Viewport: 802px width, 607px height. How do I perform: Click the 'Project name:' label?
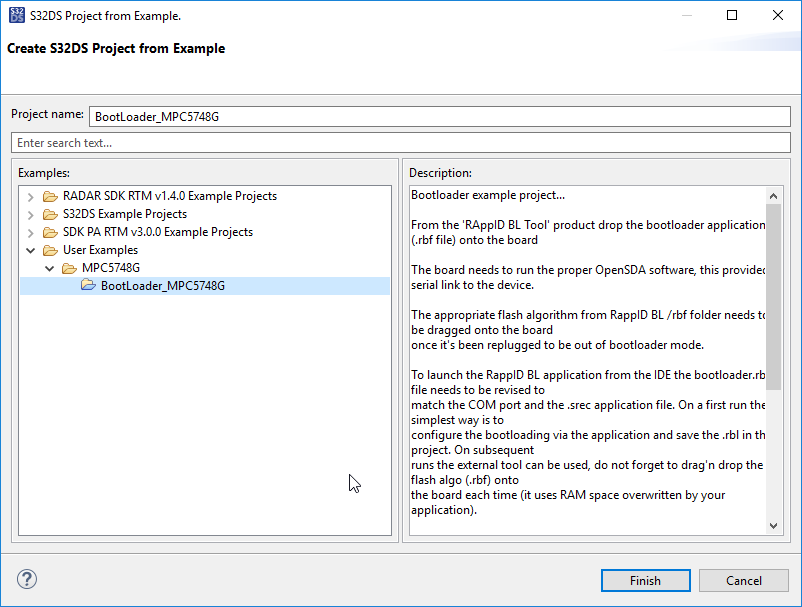coord(48,114)
